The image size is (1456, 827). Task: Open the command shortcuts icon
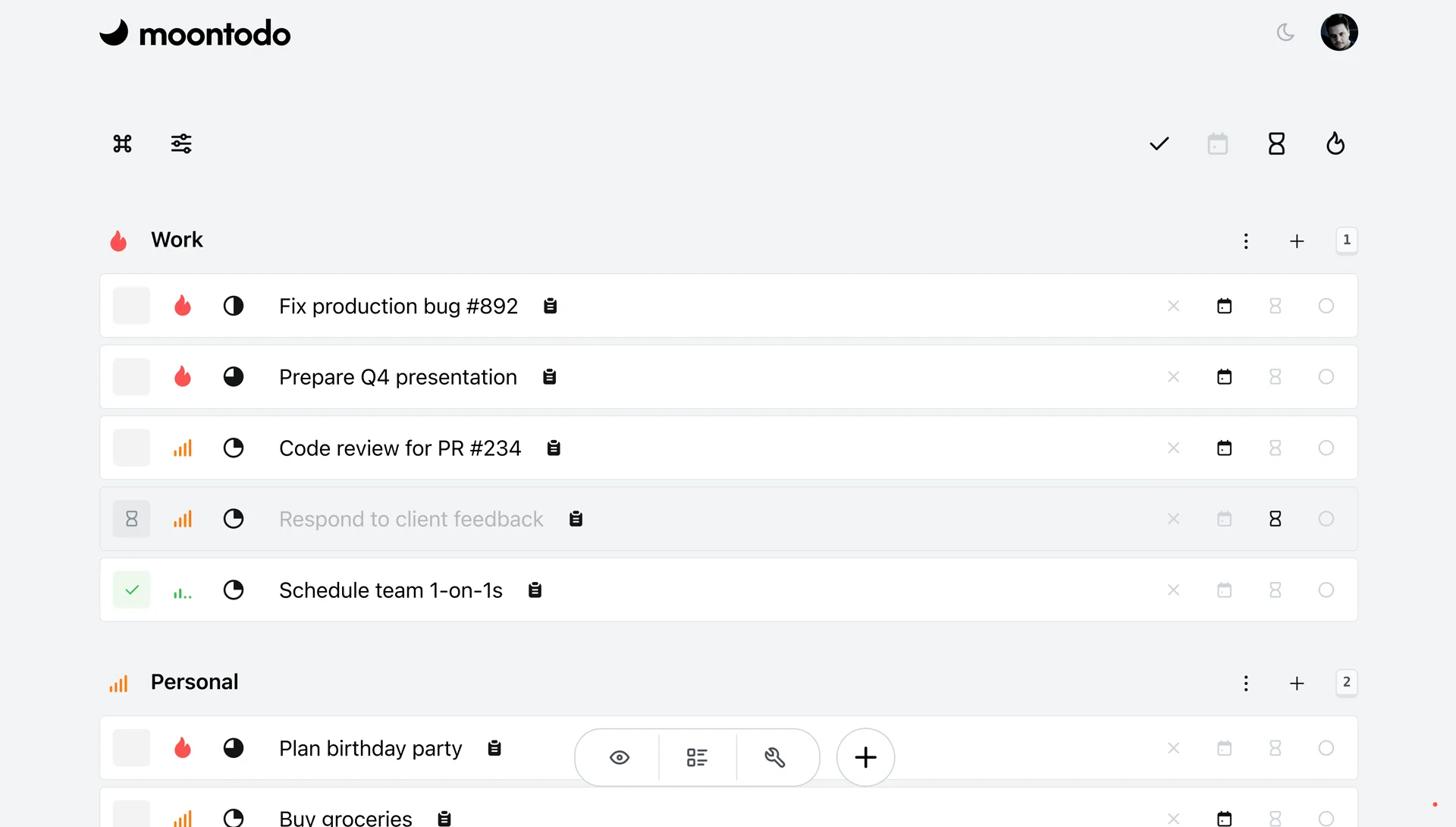[122, 143]
